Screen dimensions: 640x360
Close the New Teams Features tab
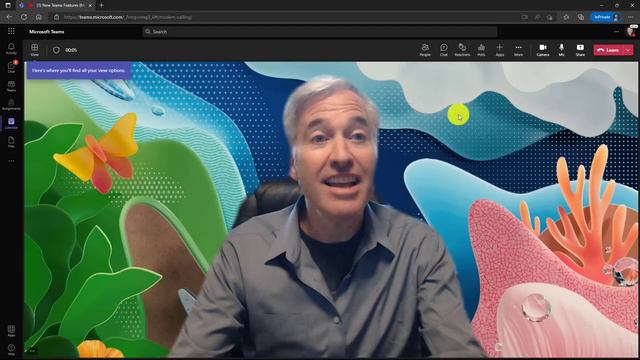90,5
